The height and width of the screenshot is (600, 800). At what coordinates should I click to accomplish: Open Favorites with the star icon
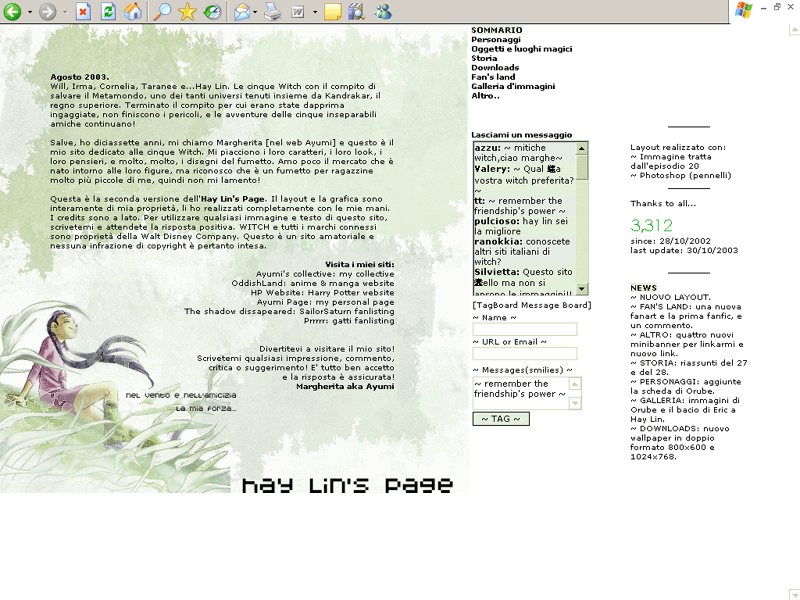pos(187,11)
